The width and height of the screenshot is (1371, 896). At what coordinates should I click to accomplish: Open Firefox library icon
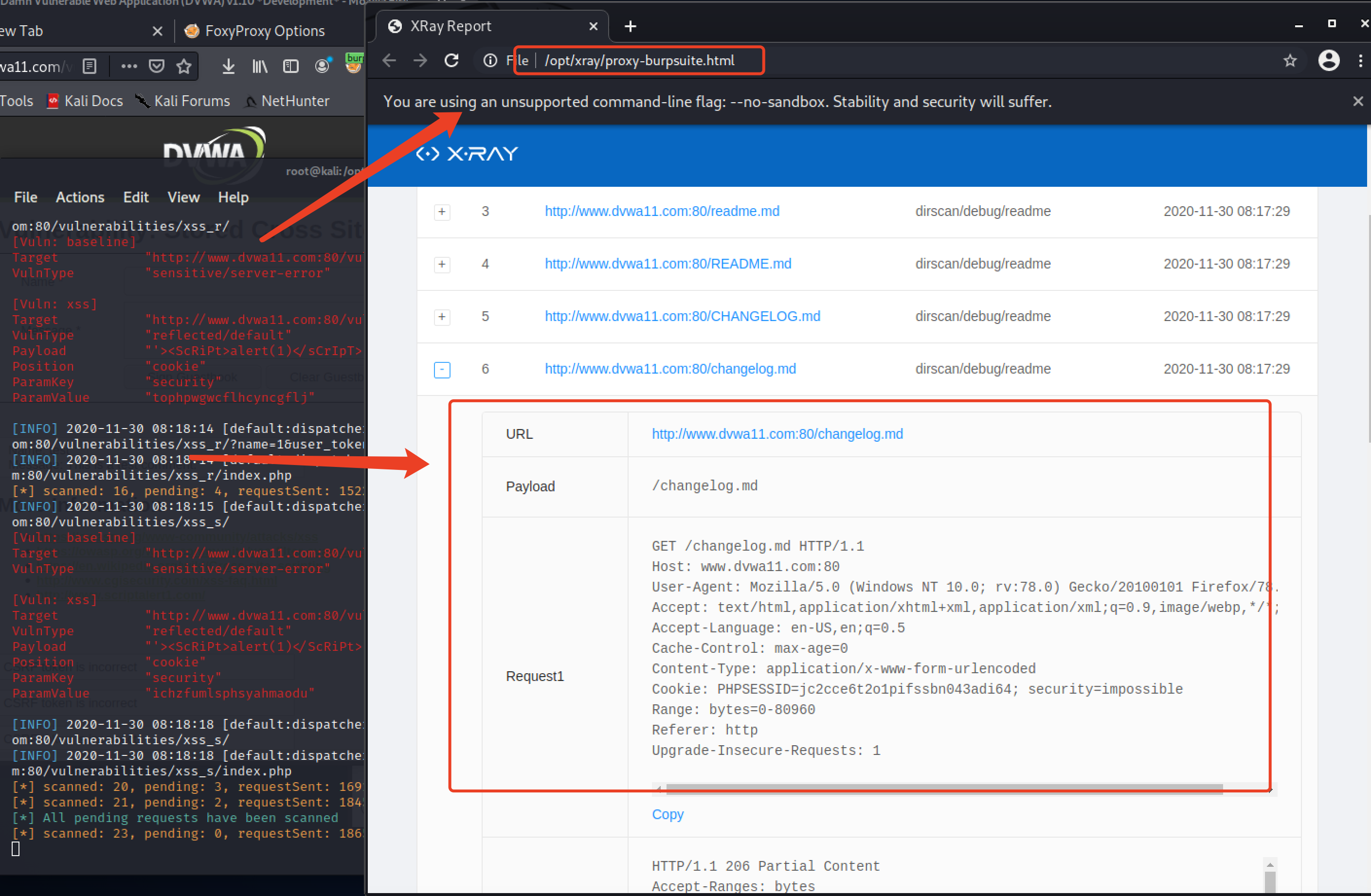click(259, 66)
